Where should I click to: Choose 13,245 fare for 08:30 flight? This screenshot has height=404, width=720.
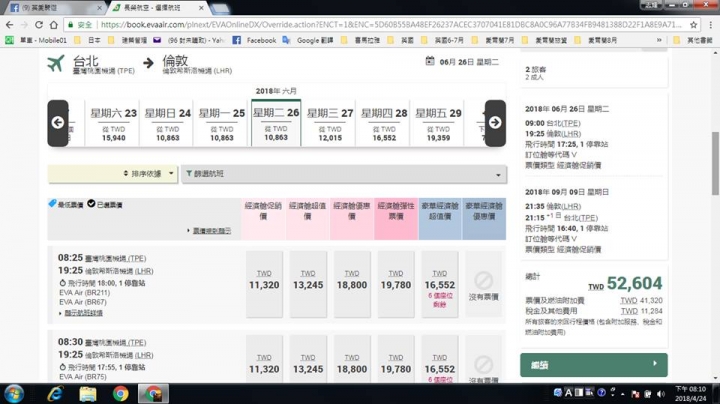[308, 360]
